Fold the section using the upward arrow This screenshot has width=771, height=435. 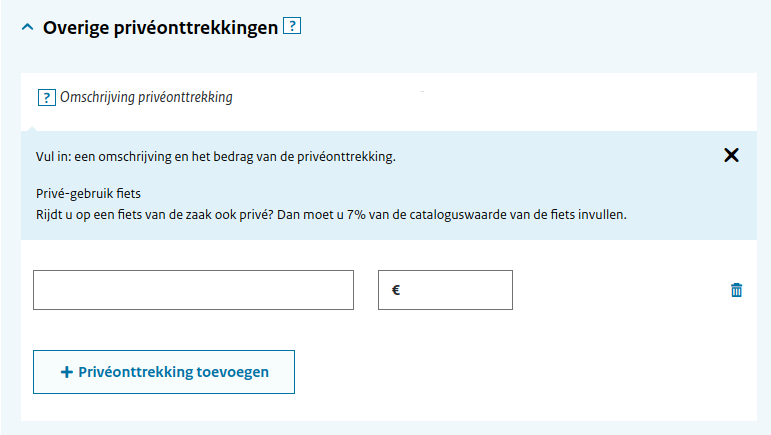pos(28,28)
